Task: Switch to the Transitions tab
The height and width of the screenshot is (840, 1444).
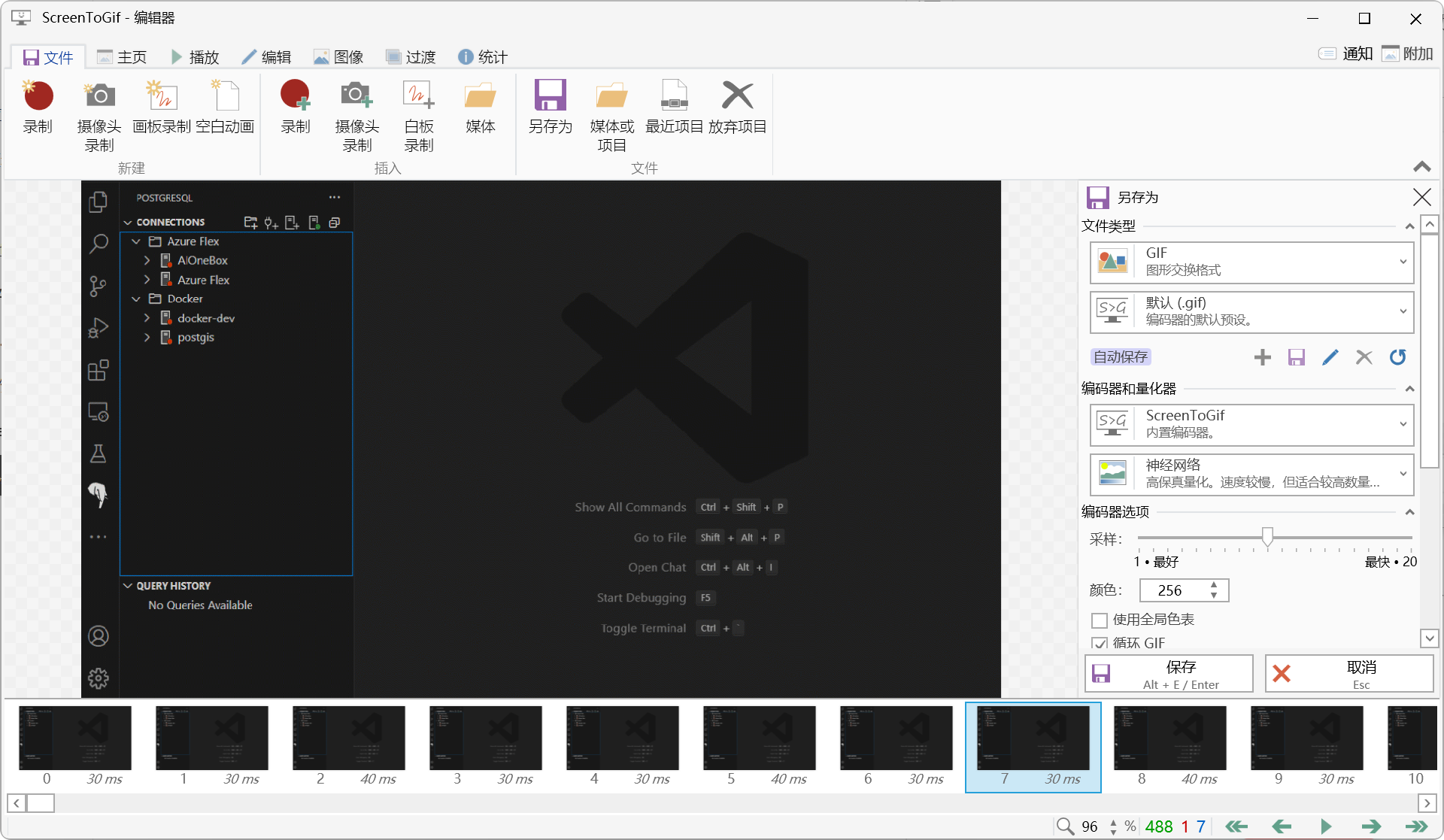Action: (411, 57)
